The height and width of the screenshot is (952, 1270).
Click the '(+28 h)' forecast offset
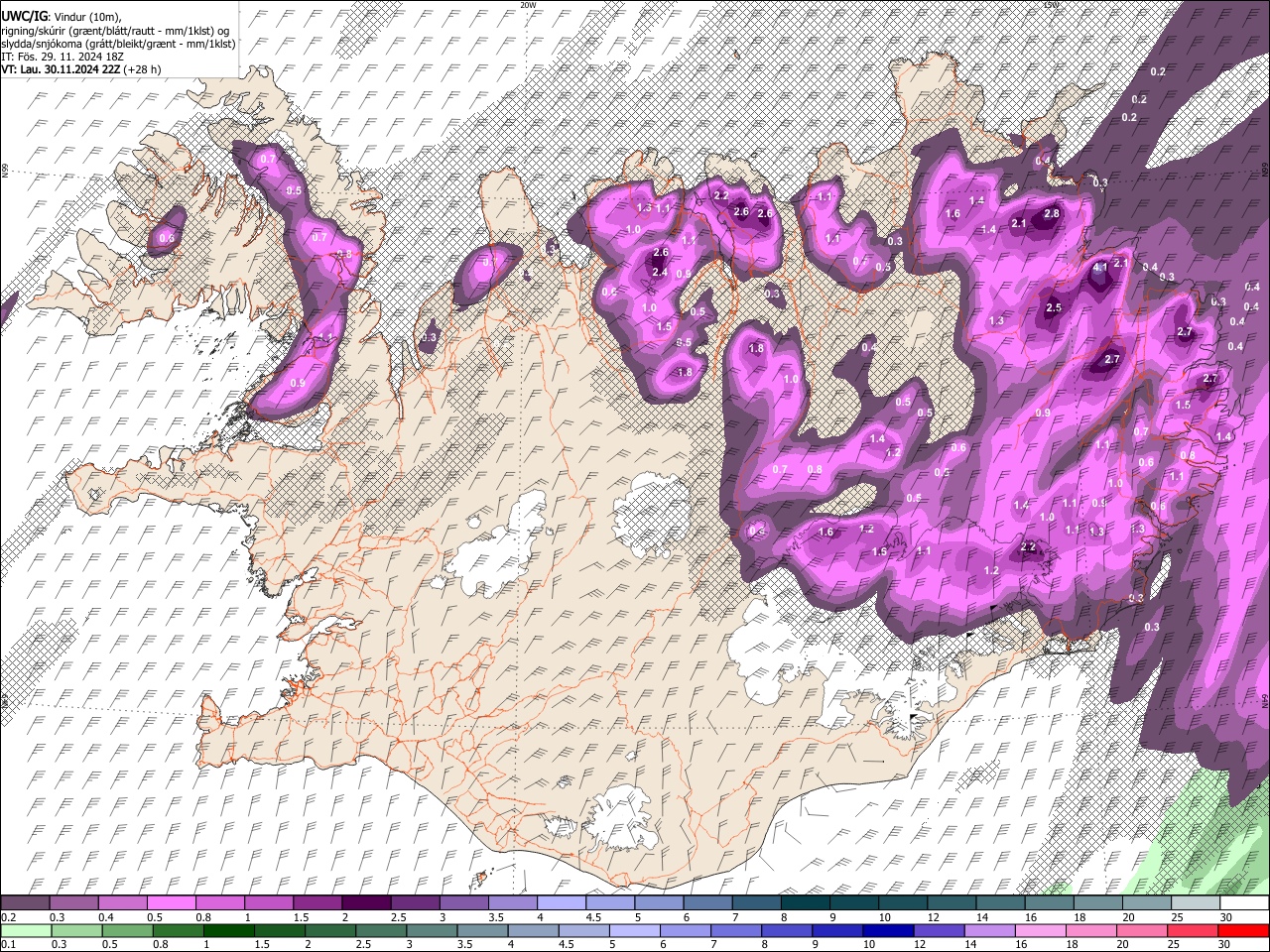(x=142, y=69)
